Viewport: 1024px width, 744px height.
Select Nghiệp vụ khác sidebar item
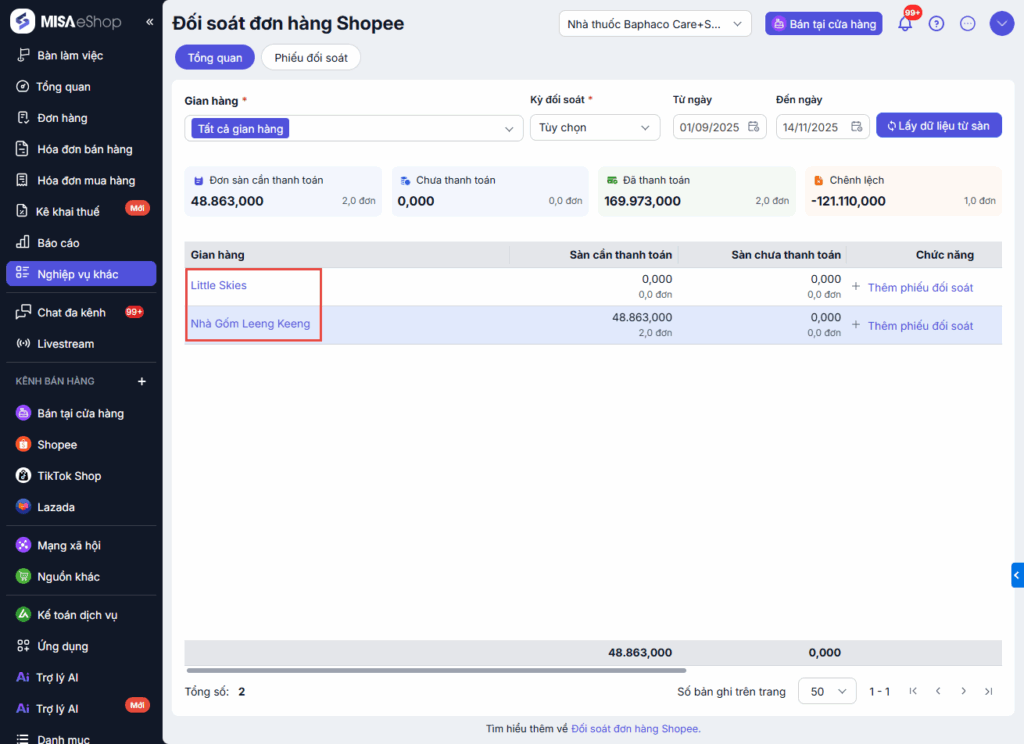coord(81,274)
